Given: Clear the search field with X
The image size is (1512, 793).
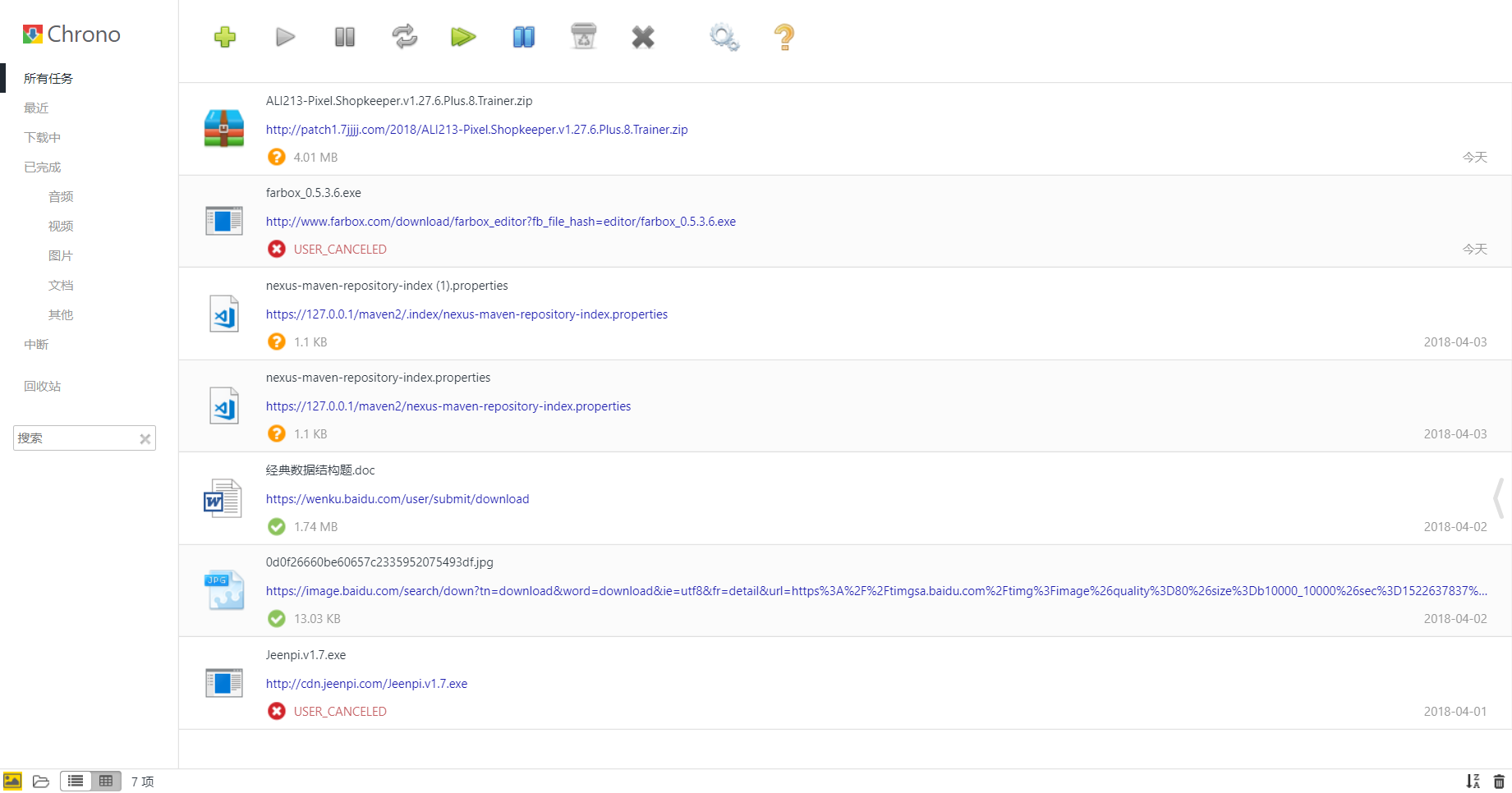Looking at the screenshot, I should pos(145,439).
